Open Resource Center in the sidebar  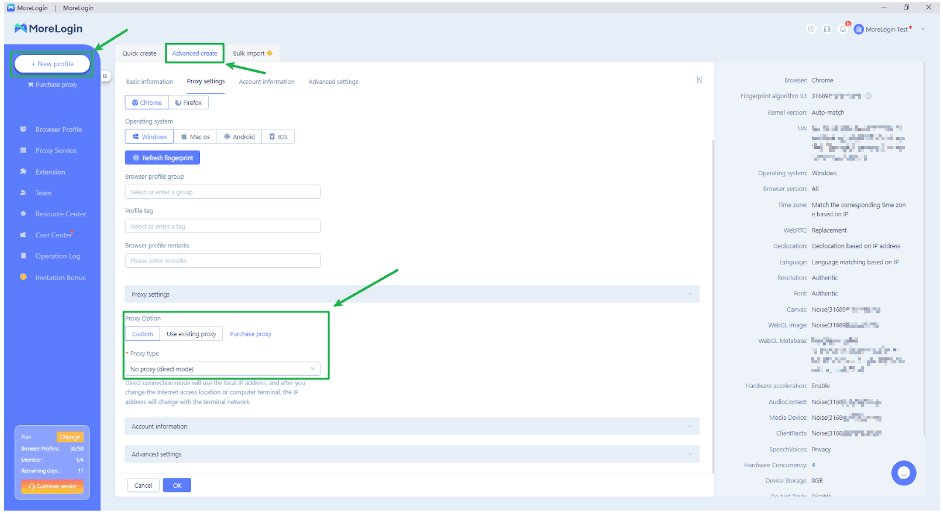60,214
